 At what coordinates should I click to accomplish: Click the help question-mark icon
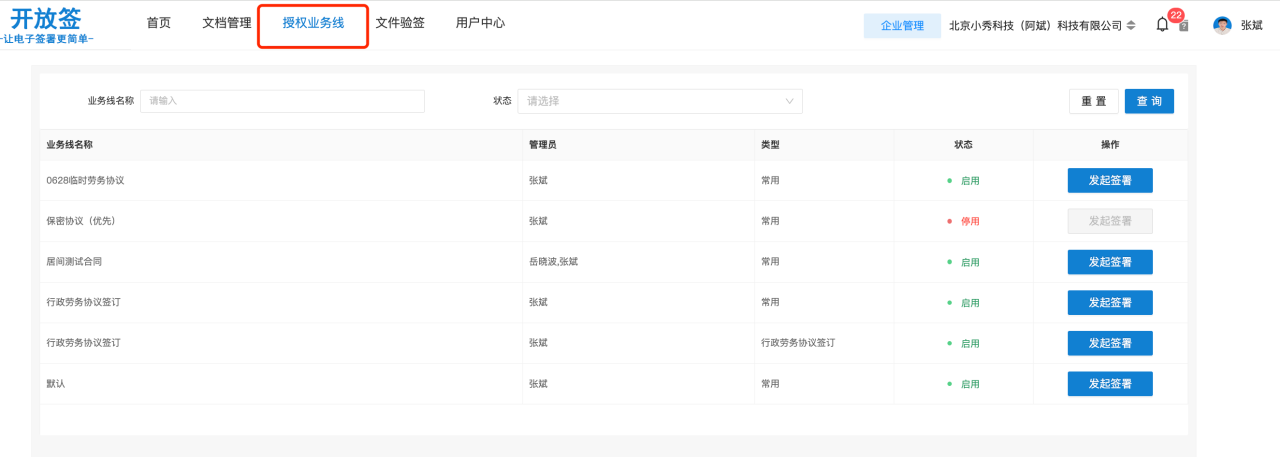(x=1184, y=27)
